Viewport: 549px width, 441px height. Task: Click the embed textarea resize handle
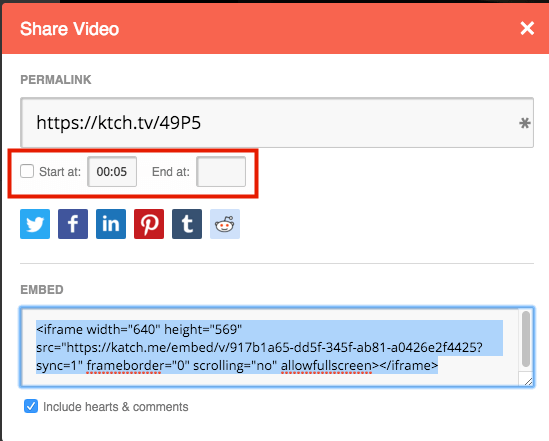pos(528,382)
